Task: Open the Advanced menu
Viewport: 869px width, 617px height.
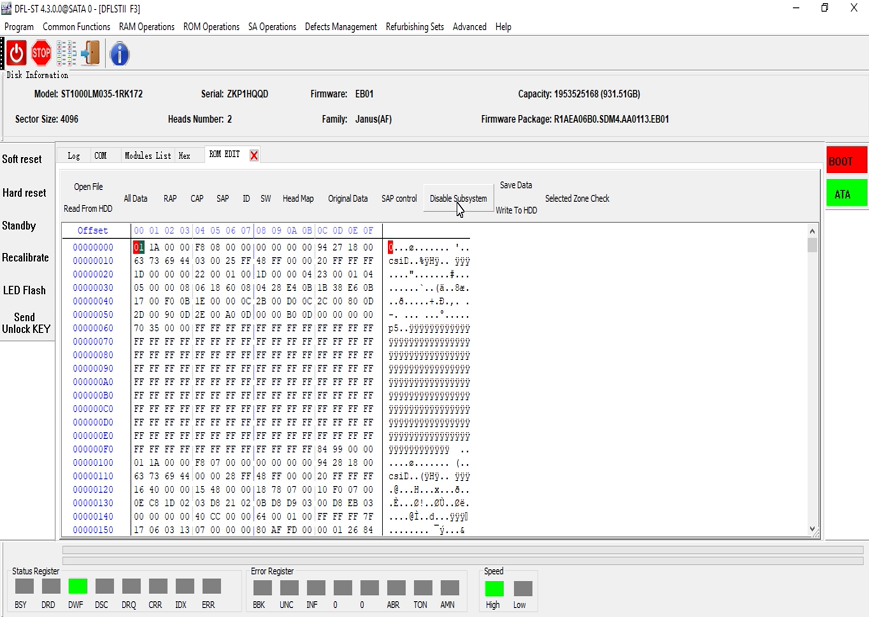Action: 469,27
